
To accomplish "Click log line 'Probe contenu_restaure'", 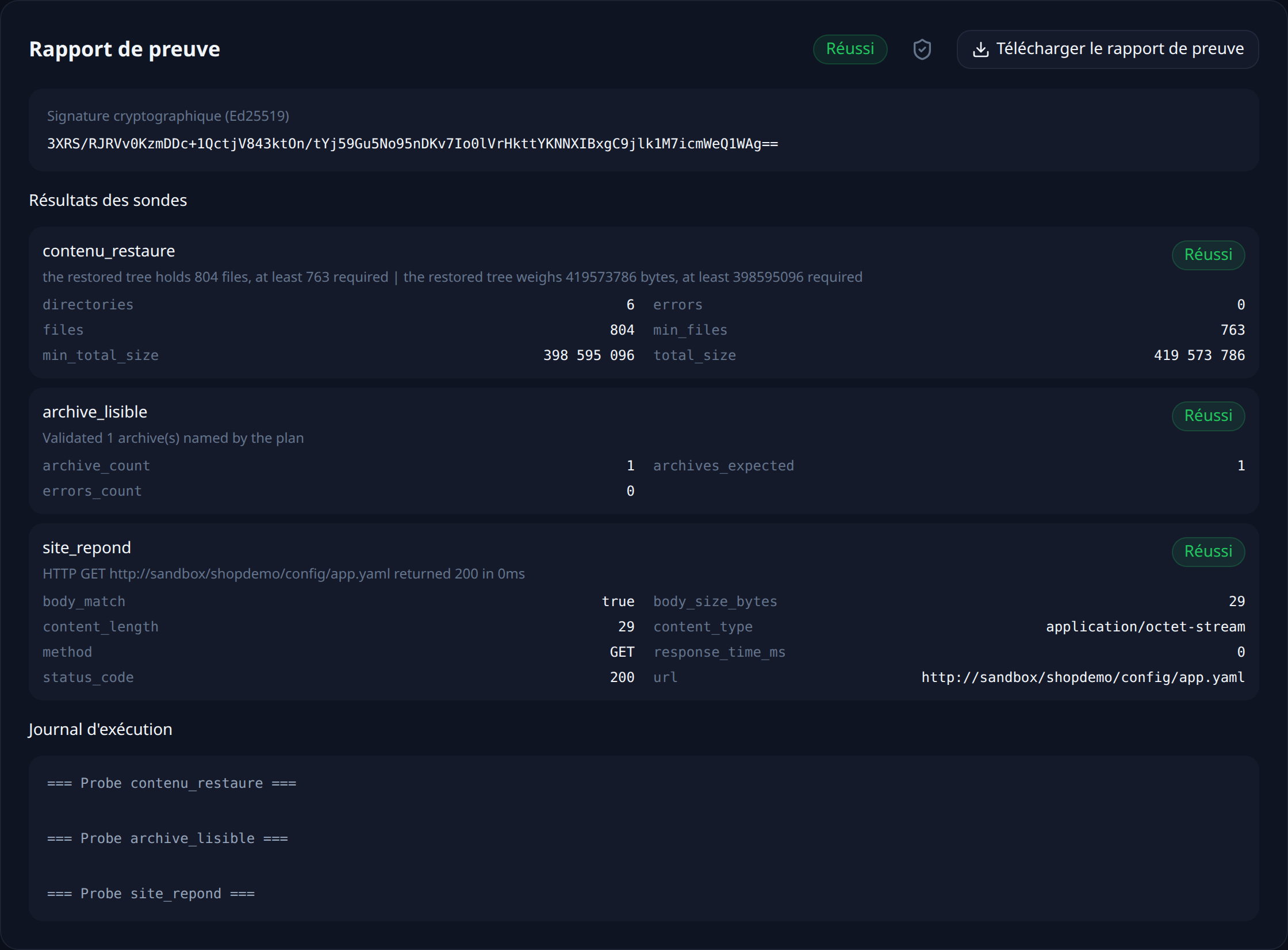I will pyautogui.click(x=172, y=783).
